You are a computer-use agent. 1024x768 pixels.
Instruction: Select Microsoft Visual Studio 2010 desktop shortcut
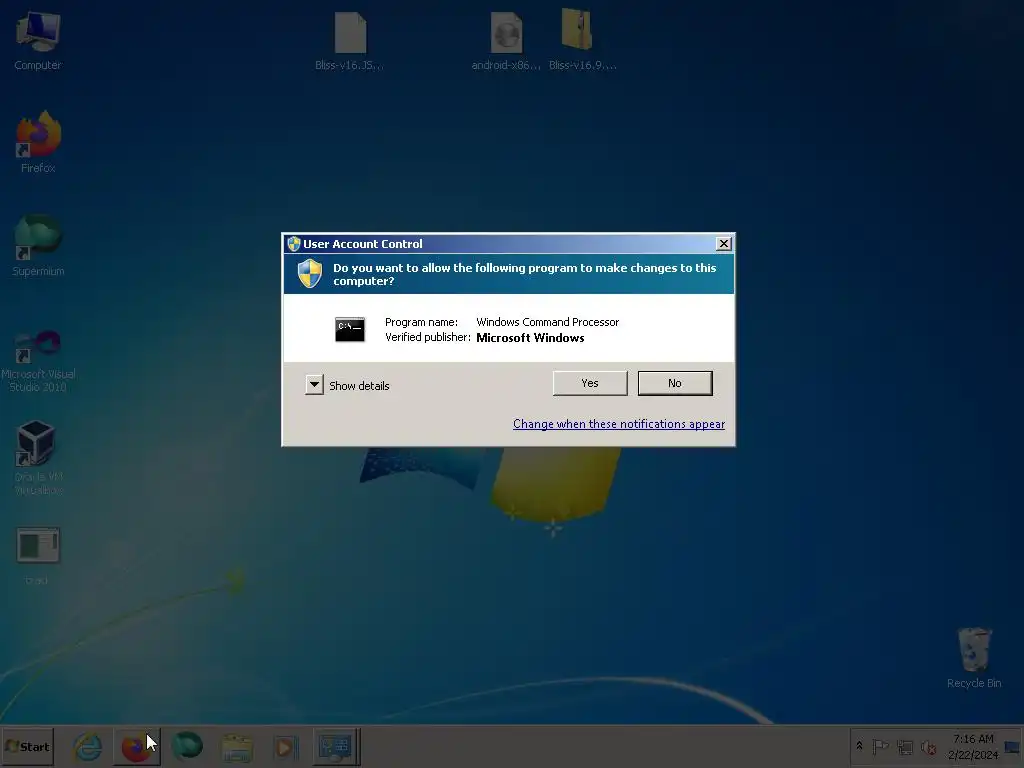click(x=38, y=361)
